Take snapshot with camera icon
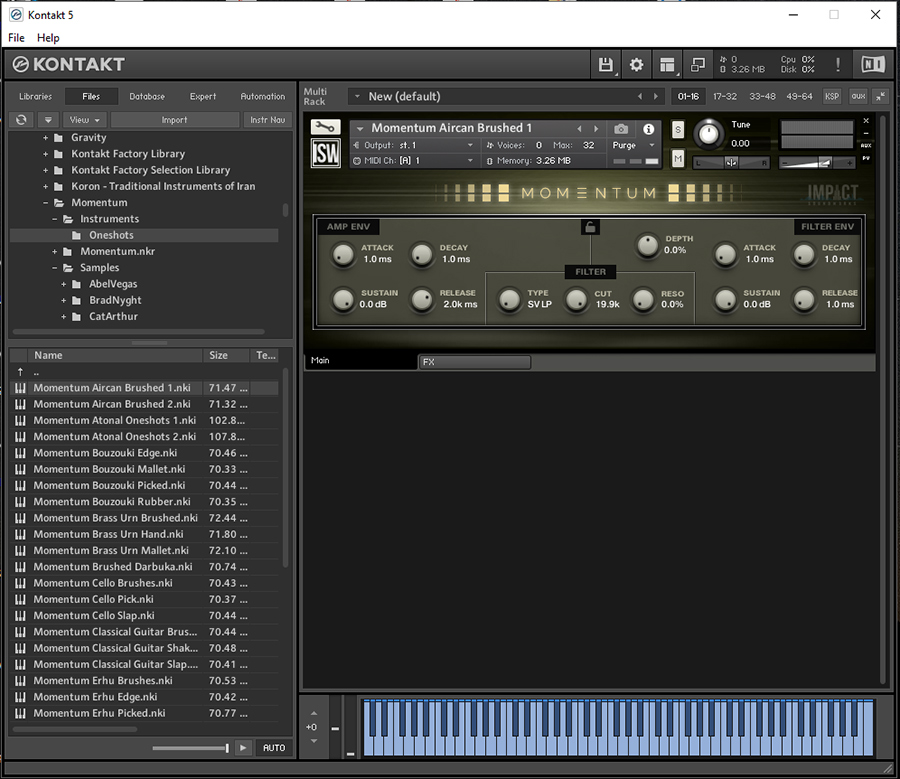The image size is (900, 779). coord(621,129)
